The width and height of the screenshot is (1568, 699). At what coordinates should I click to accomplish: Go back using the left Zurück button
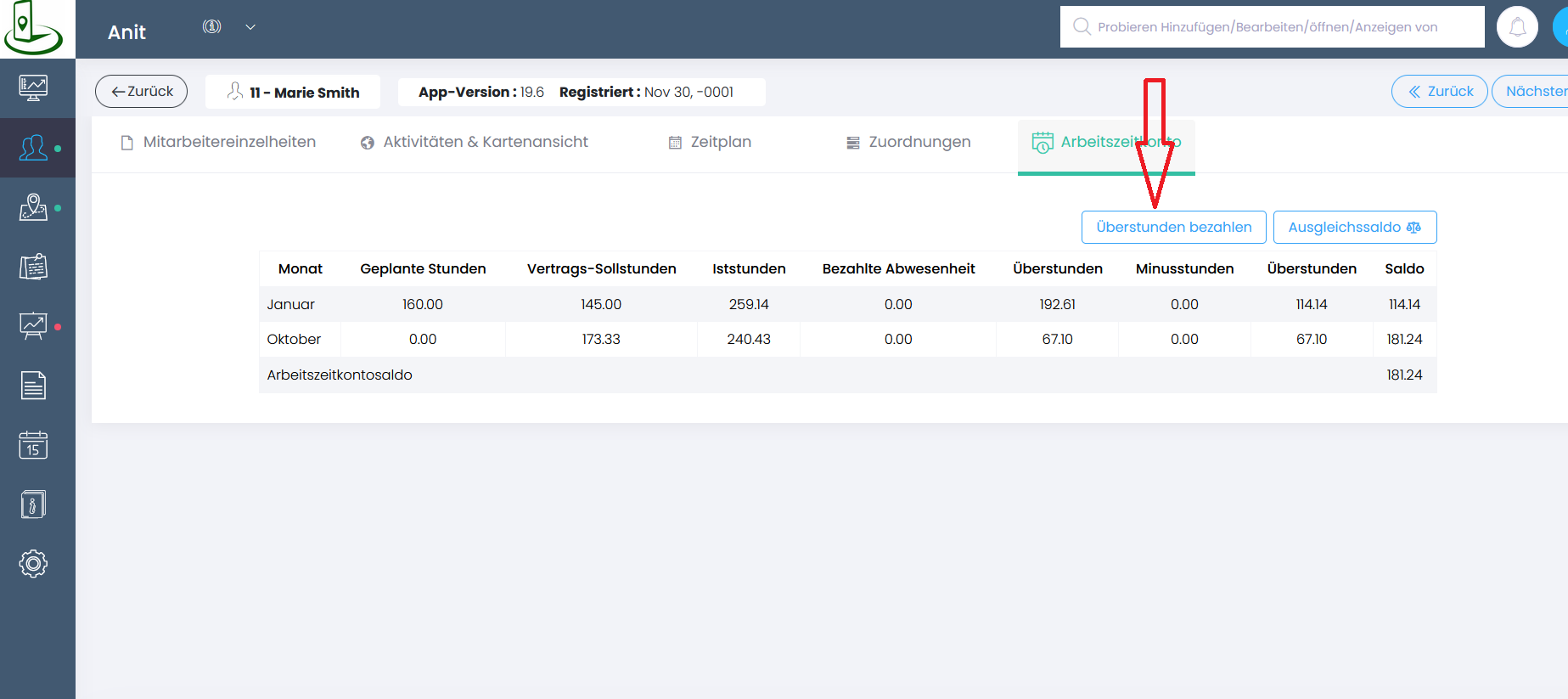pos(142,92)
